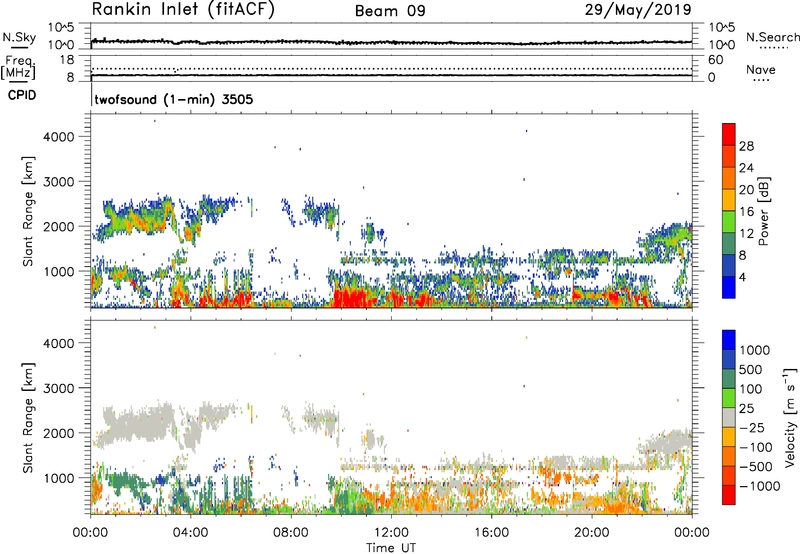Click the '04:00' time axis tick label
This screenshot has width=800, height=554.
pos(190,533)
